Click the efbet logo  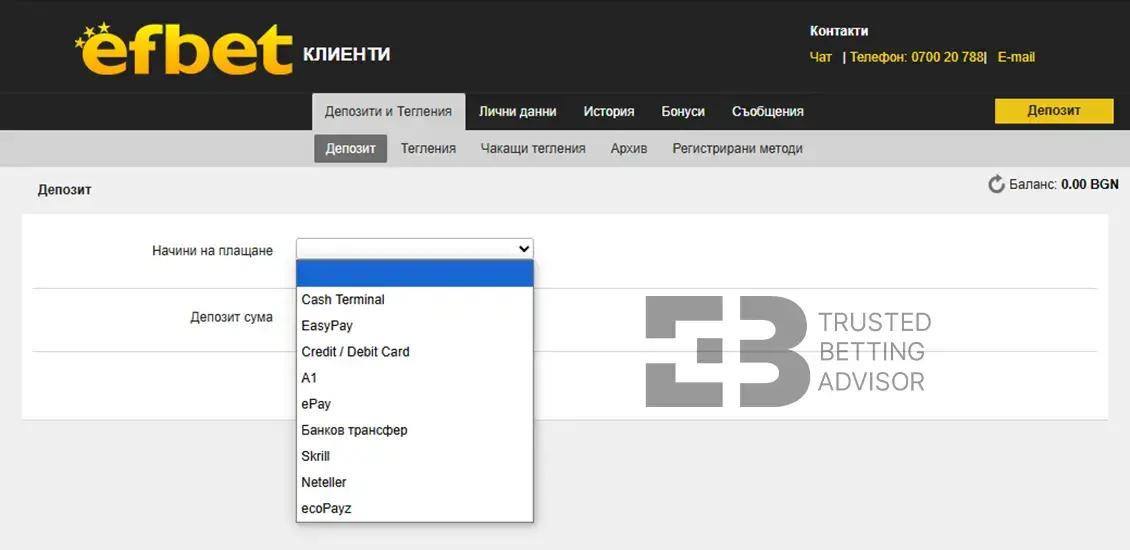184,48
